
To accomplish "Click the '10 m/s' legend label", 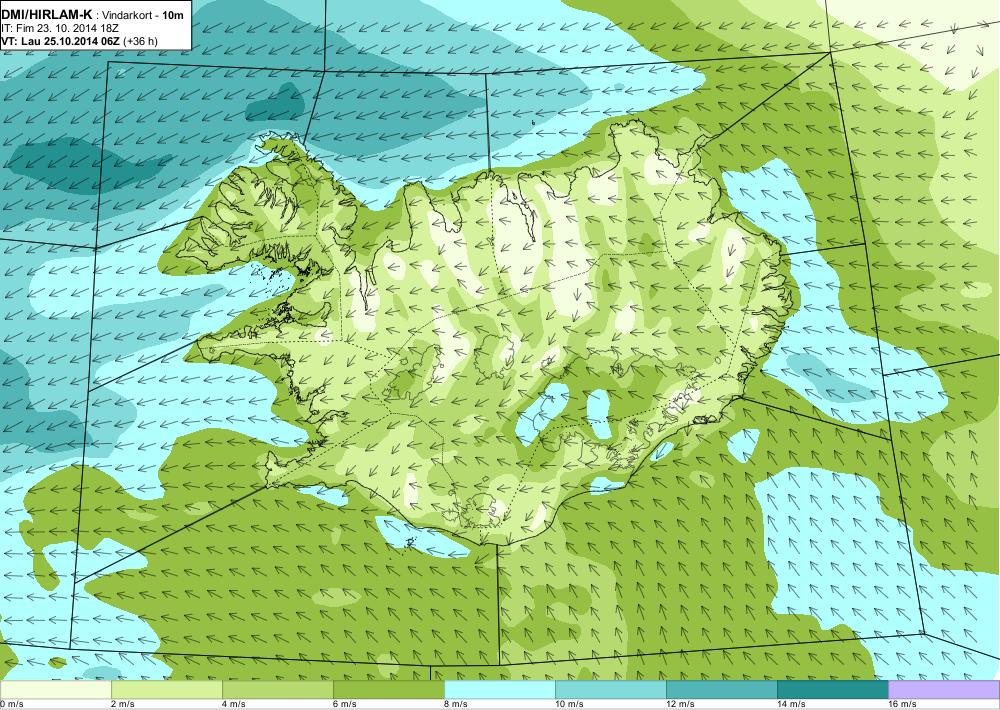I will click(x=570, y=704).
